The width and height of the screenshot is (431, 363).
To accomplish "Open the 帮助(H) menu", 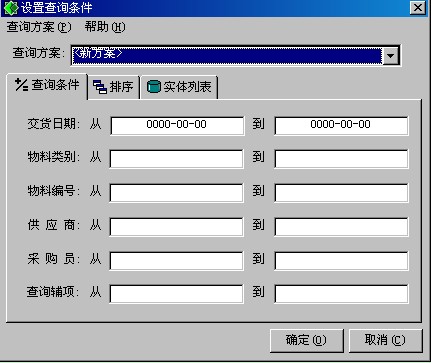I will 105,27.
